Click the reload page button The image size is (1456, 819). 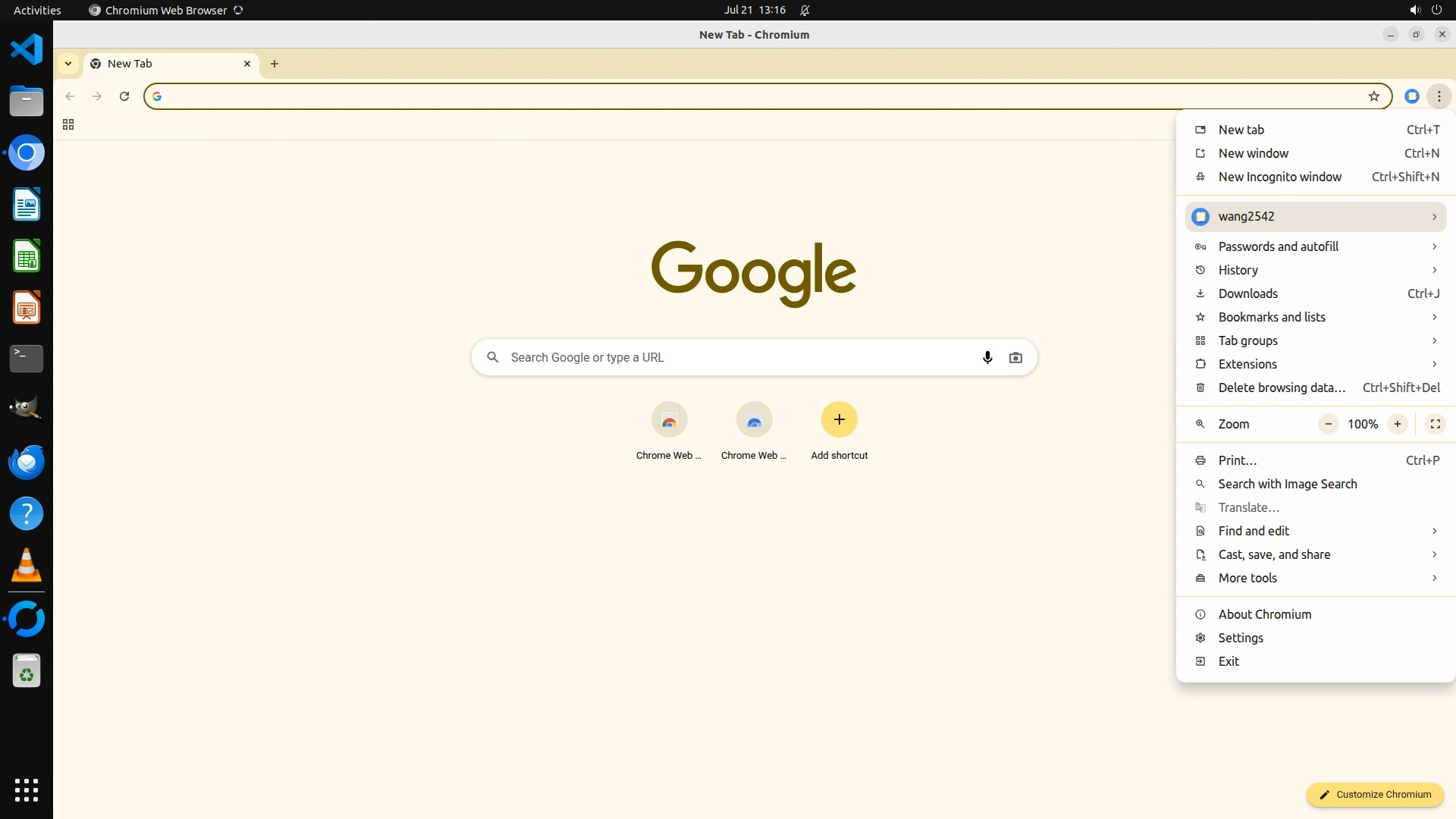click(x=124, y=96)
